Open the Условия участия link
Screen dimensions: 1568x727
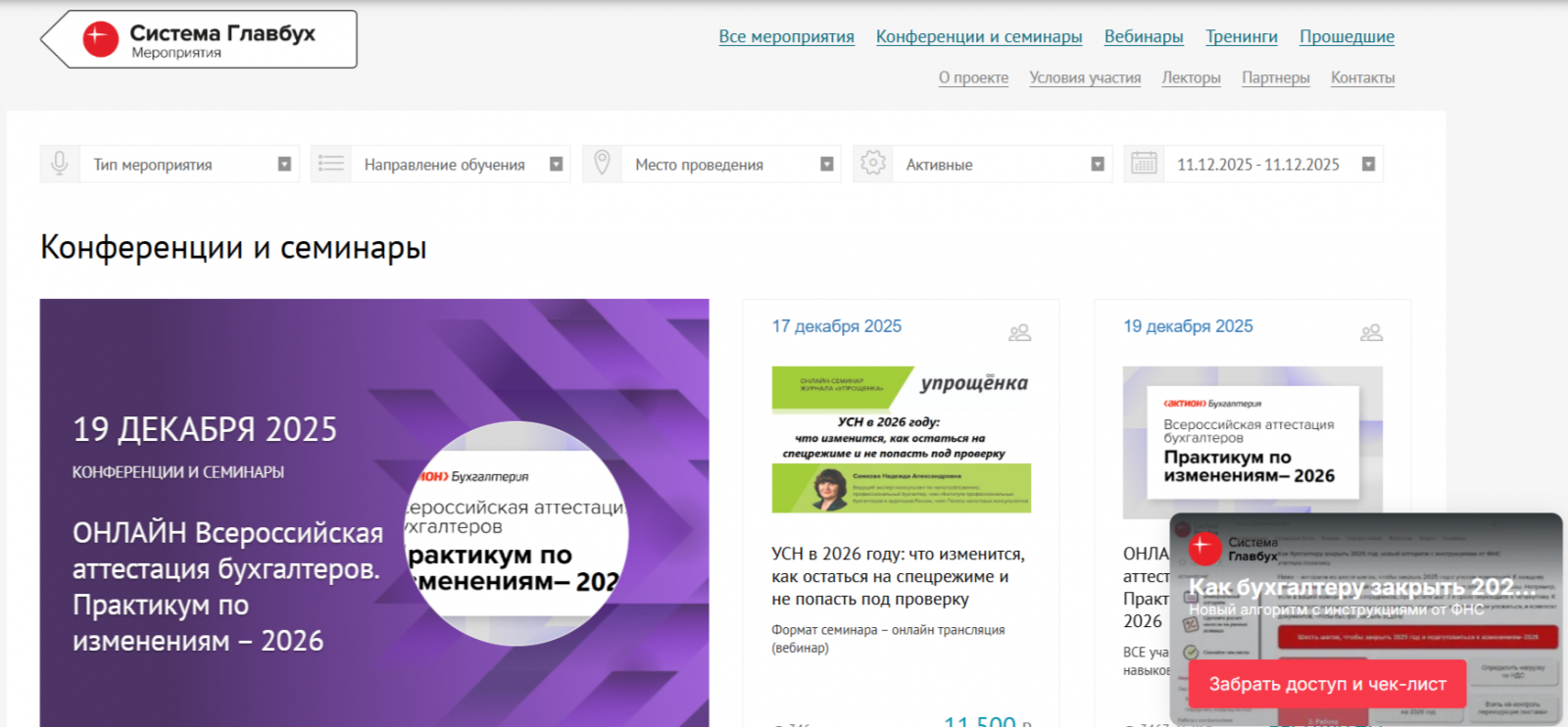(x=1085, y=77)
